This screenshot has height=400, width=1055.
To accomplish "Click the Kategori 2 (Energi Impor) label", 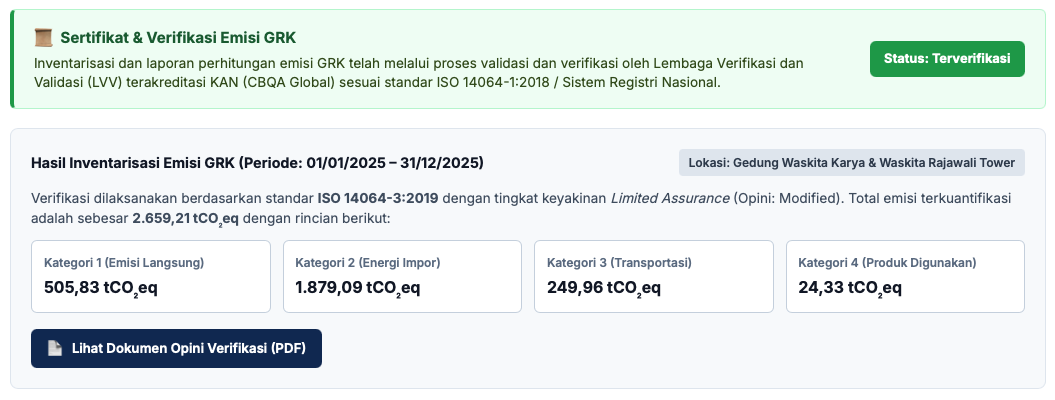I will click(x=367, y=263).
